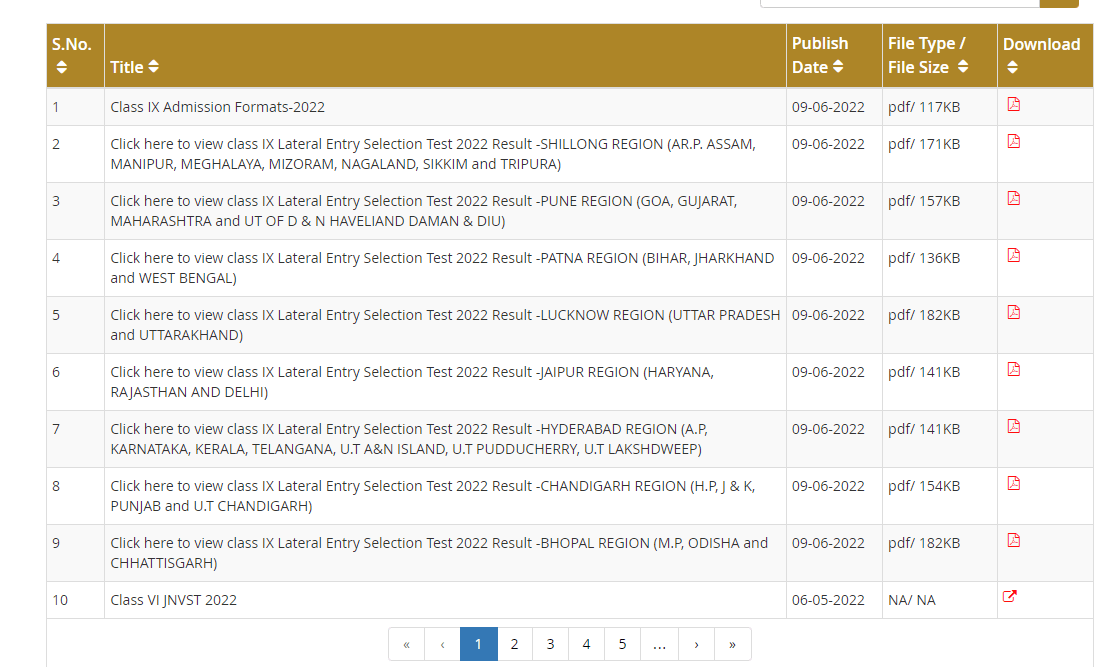The height and width of the screenshot is (667, 1104).
Task: Sort table by Title column
Action: coord(153,67)
